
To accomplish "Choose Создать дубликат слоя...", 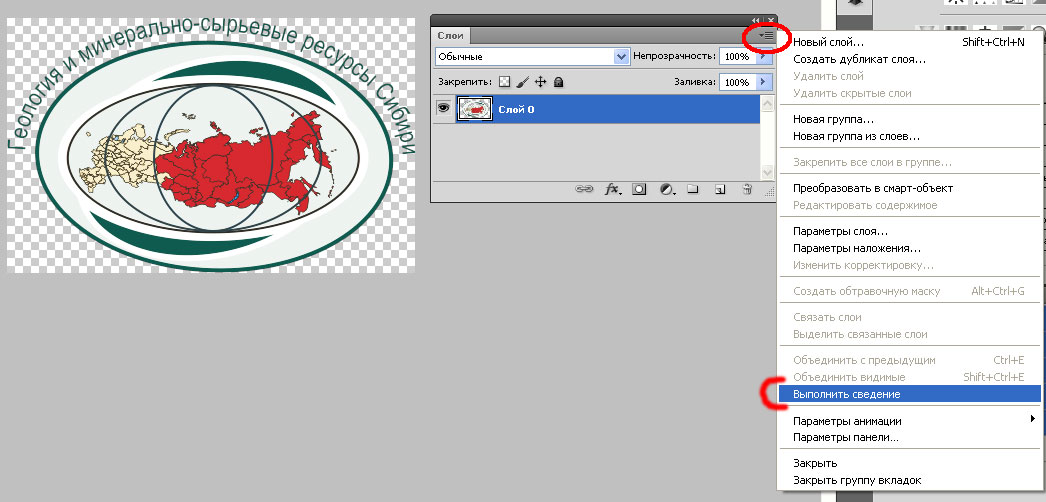I will (x=909, y=59).
